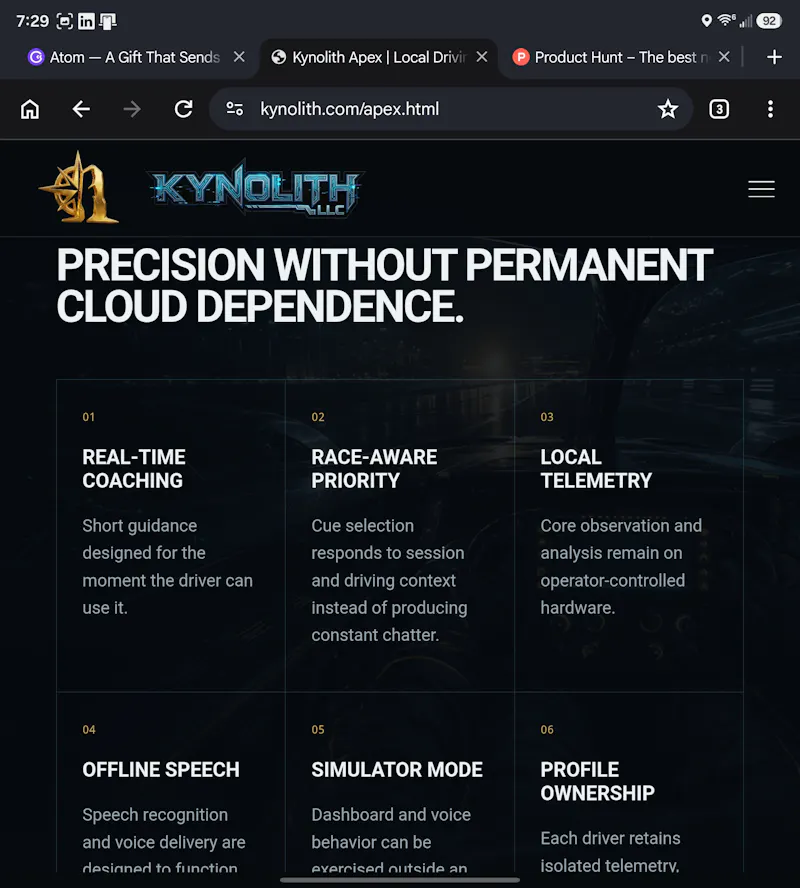This screenshot has width=800, height=888.
Task: Click the 'LOCAL TELEMETRY' heading
Action: [x=596, y=469]
